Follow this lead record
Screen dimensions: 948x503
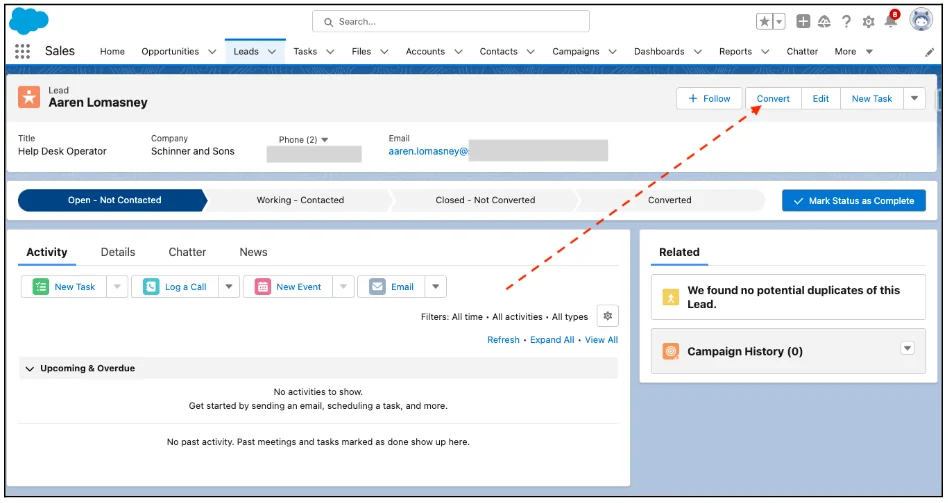[x=709, y=99]
